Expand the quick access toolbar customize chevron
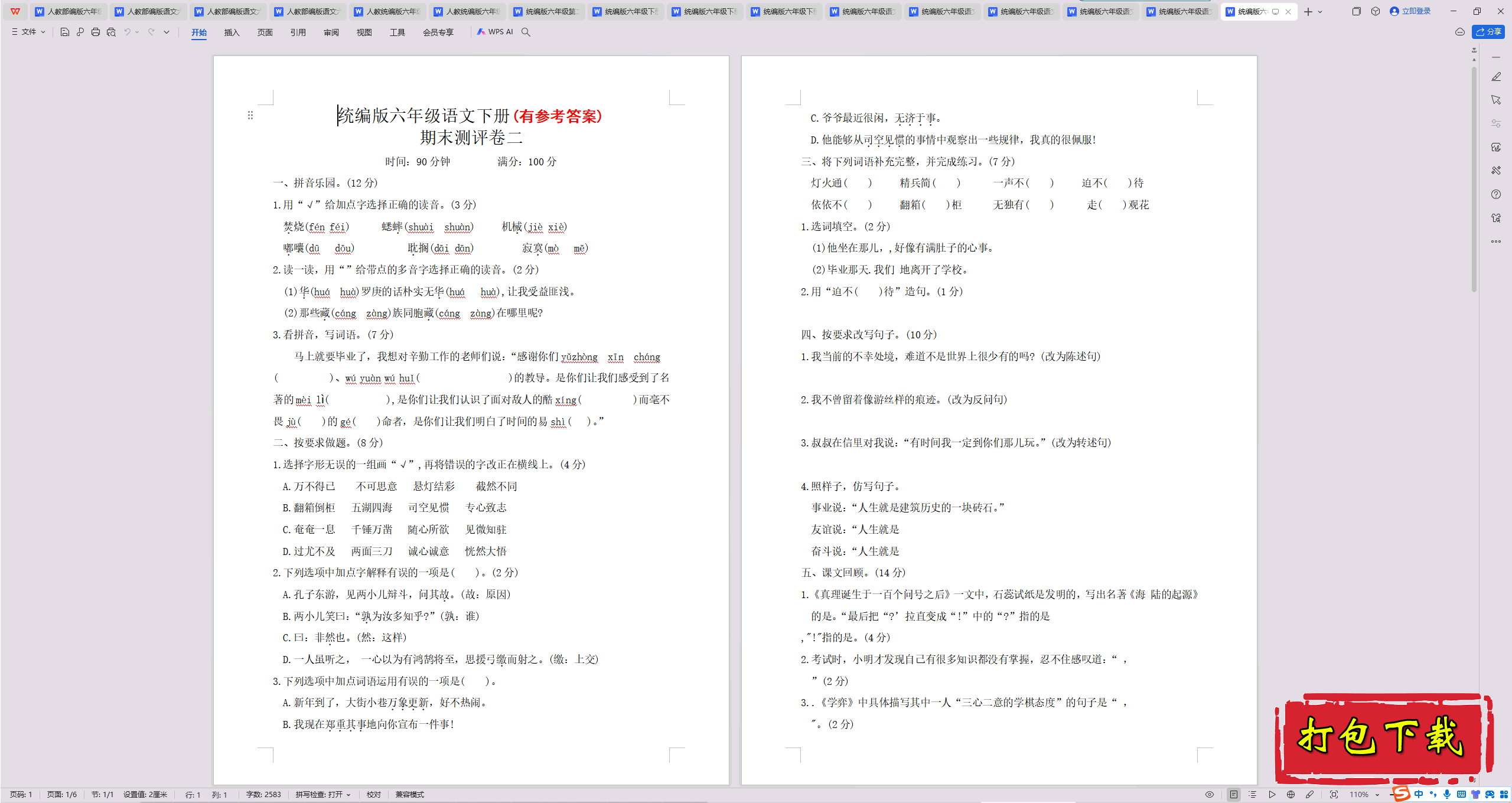 167,32
